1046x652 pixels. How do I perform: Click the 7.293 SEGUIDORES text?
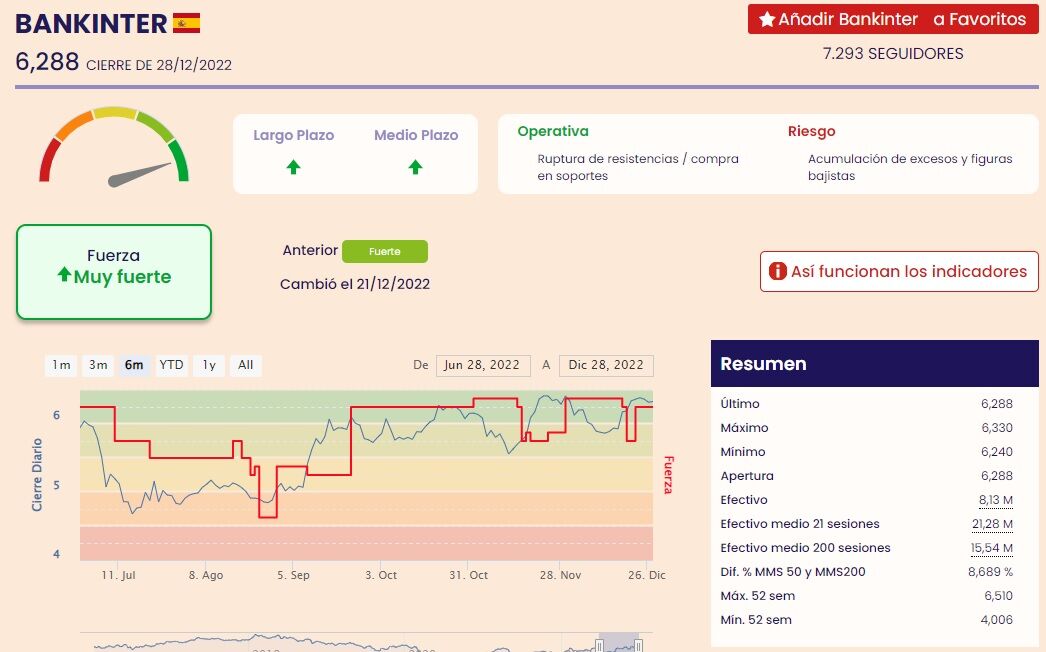pyautogui.click(x=893, y=53)
